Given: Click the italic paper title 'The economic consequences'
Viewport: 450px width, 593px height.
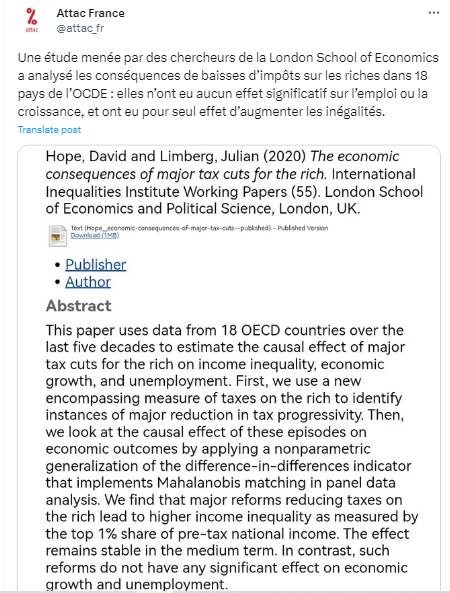Looking at the screenshot, I should (222, 165).
